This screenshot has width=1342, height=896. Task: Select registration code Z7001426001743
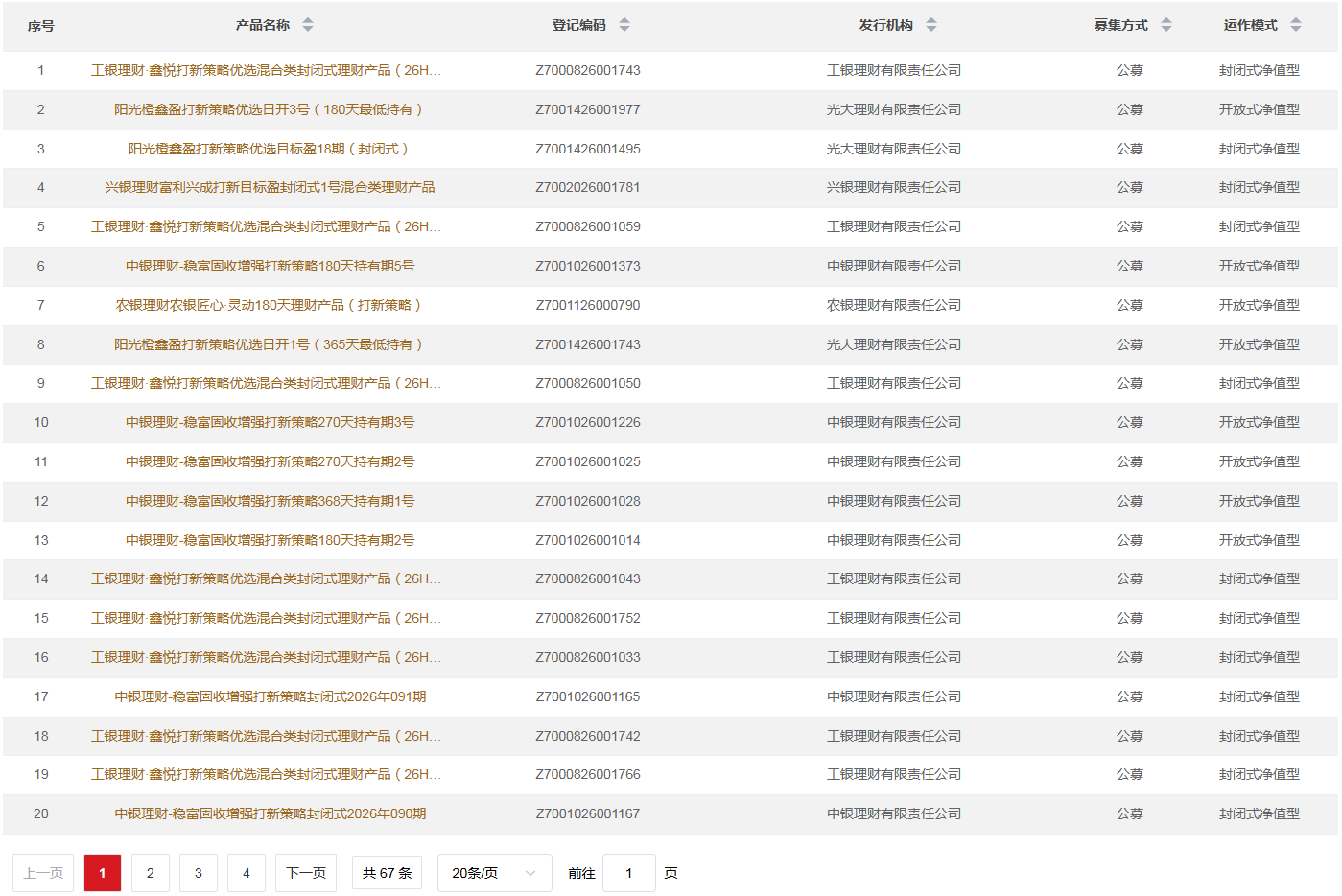point(588,344)
